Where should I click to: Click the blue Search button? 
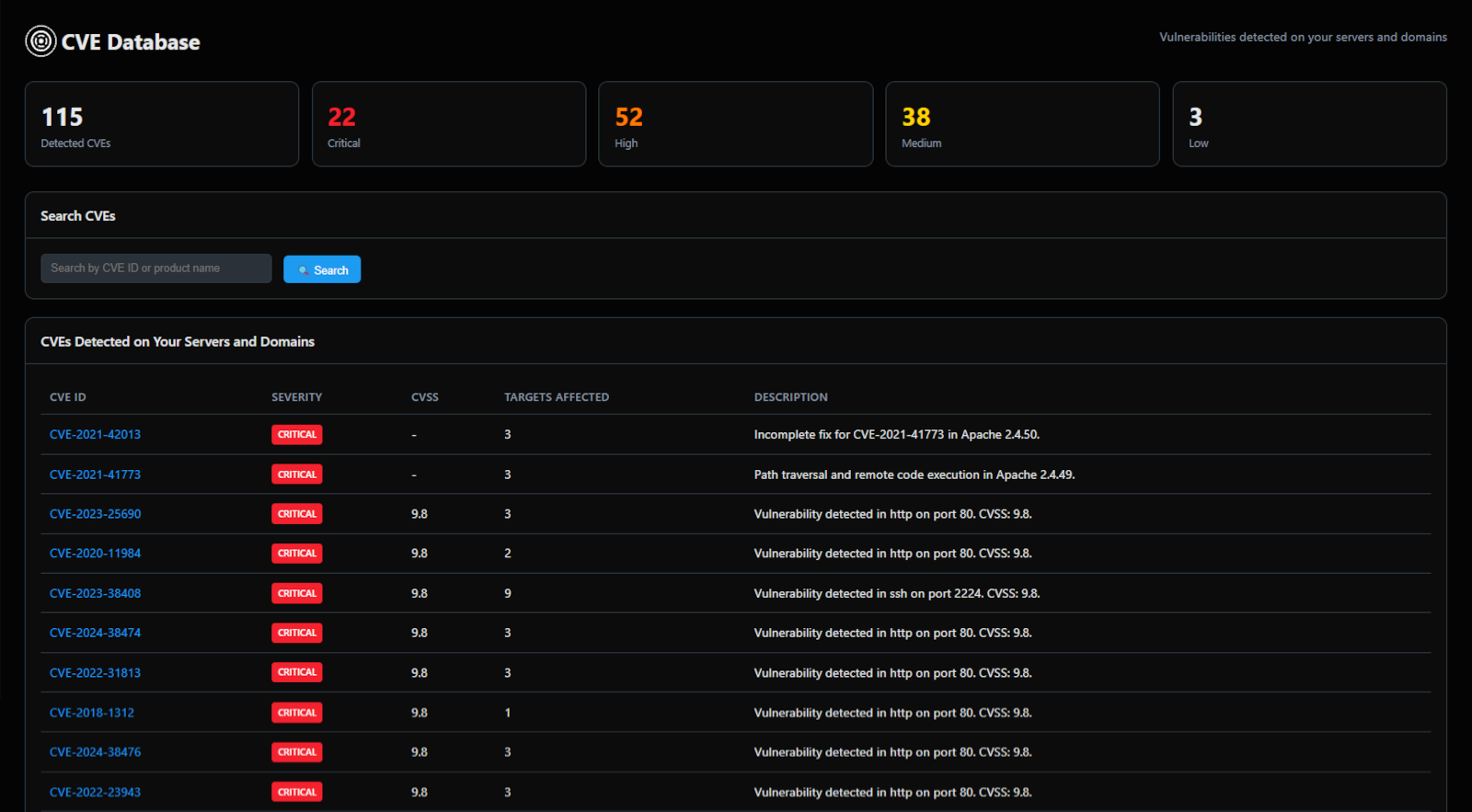[x=322, y=269]
